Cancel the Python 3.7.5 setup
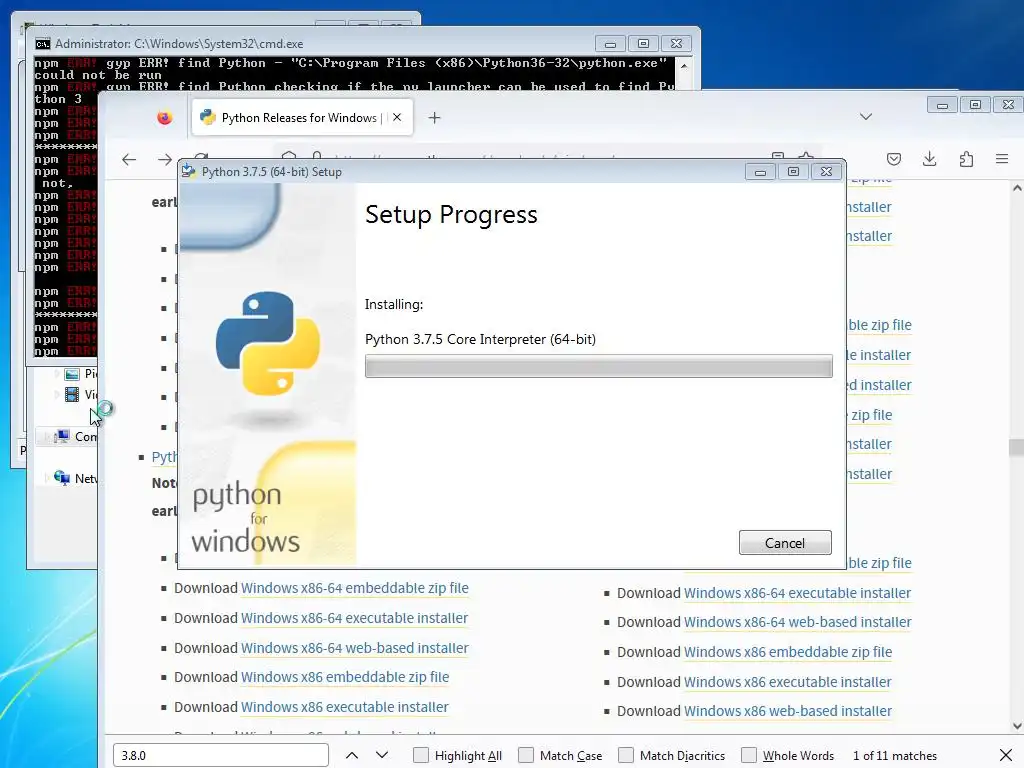Viewport: 1024px width, 768px height. tap(785, 543)
